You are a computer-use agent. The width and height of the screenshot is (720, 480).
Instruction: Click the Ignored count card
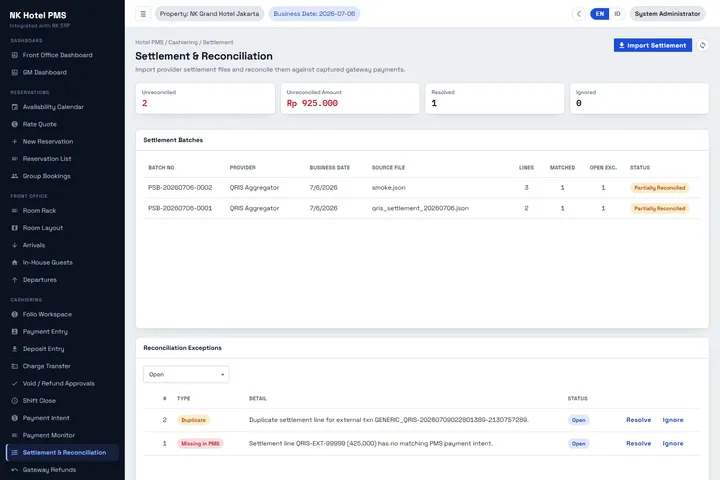639,98
